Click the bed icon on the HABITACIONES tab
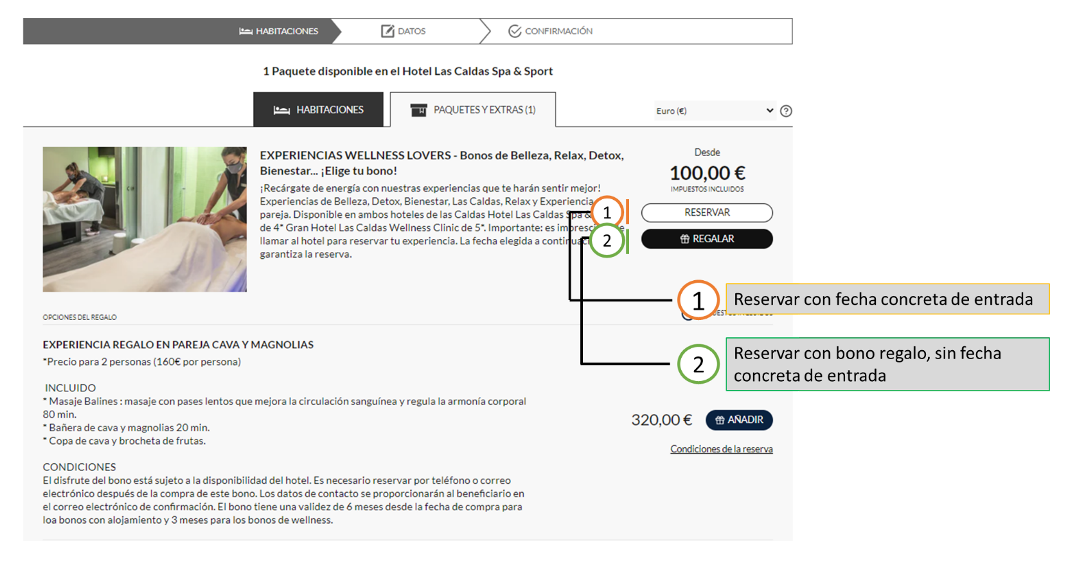Screen dimensions: 1078x568 (281, 110)
